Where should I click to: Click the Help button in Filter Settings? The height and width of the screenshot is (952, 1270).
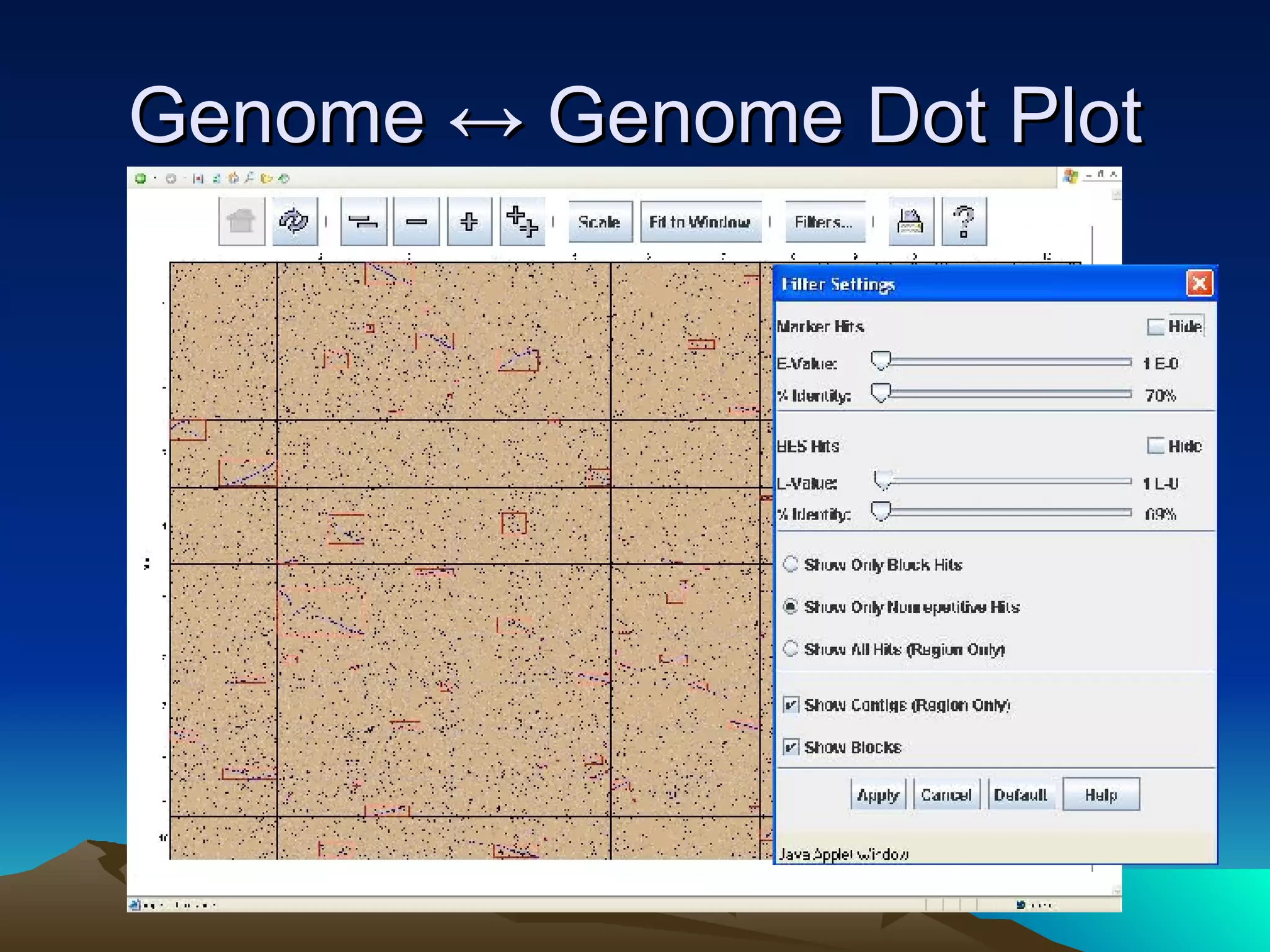(x=1101, y=795)
